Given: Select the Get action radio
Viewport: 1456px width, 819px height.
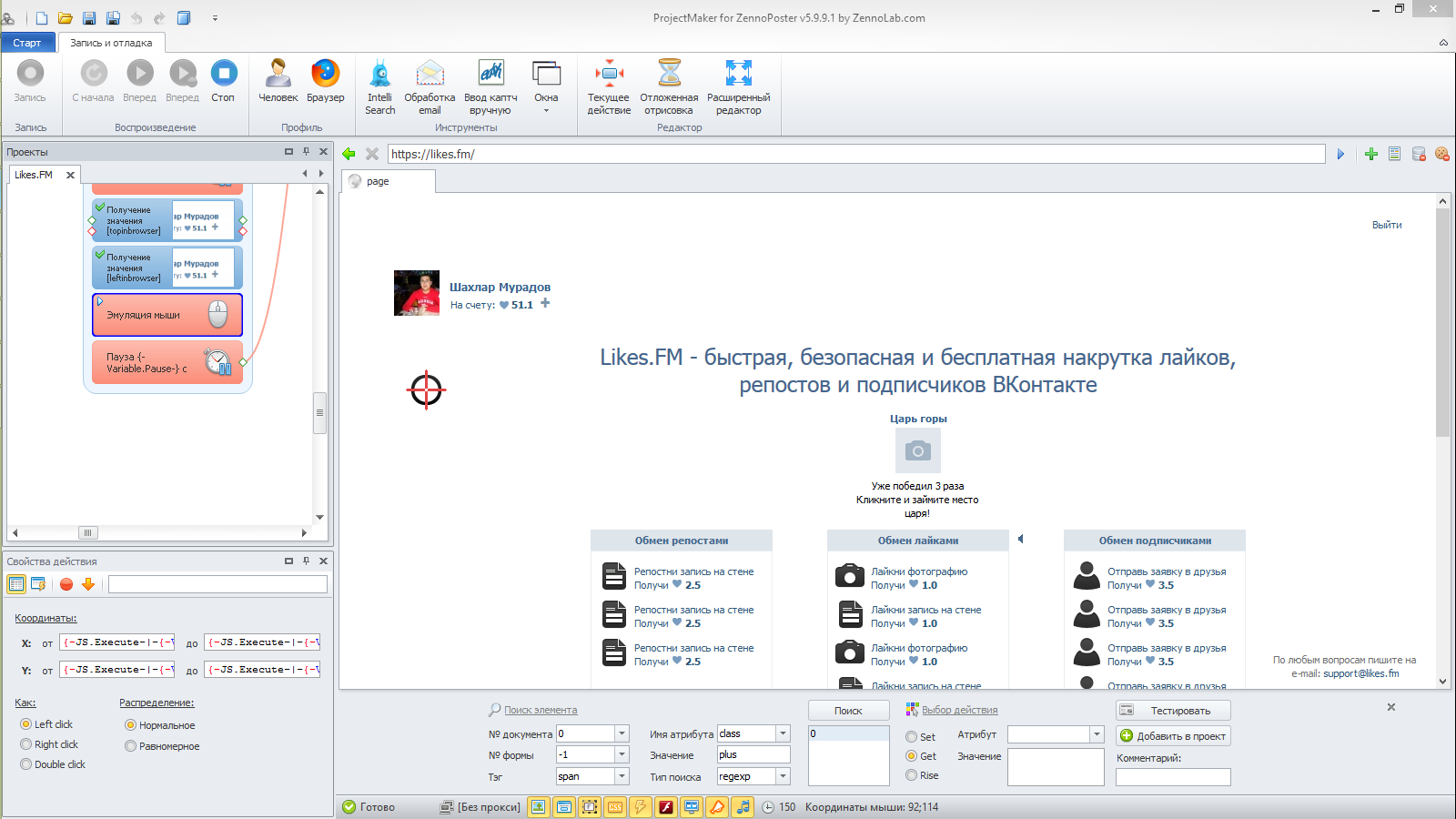Looking at the screenshot, I should [x=920, y=756].
